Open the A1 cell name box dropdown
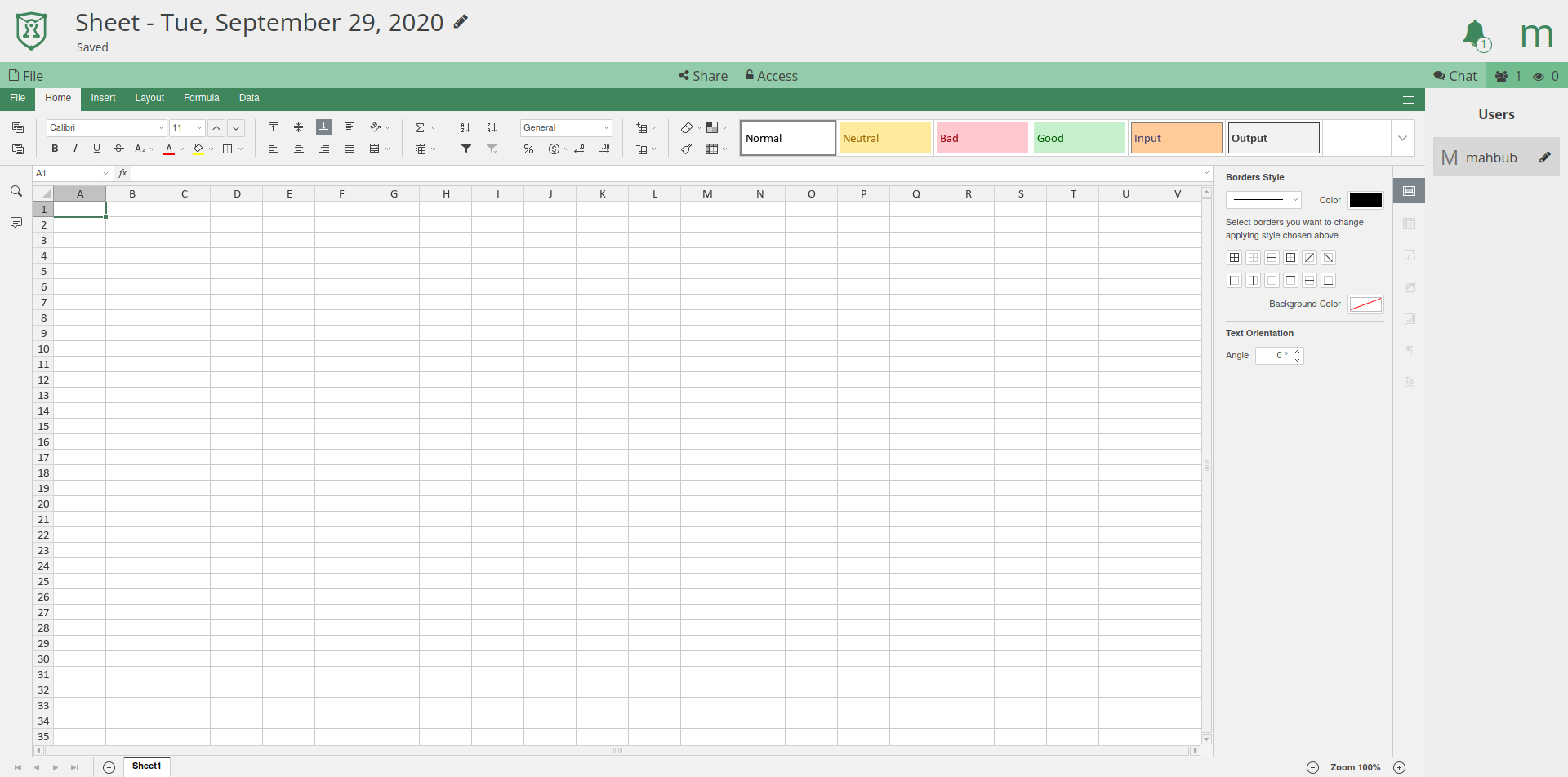This screenshot has width=1568, height=777. coord(105,174)
